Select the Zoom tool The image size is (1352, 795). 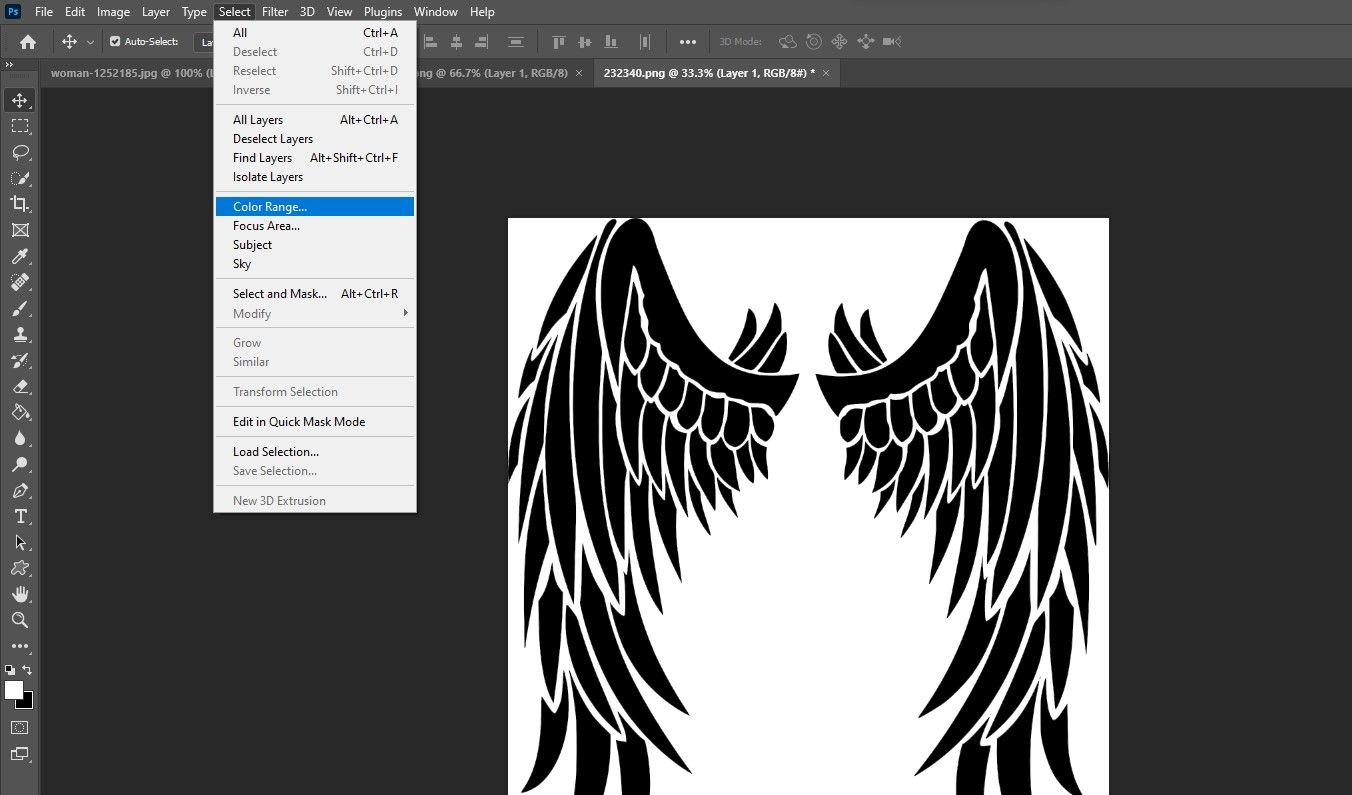[x=20, y=620]
